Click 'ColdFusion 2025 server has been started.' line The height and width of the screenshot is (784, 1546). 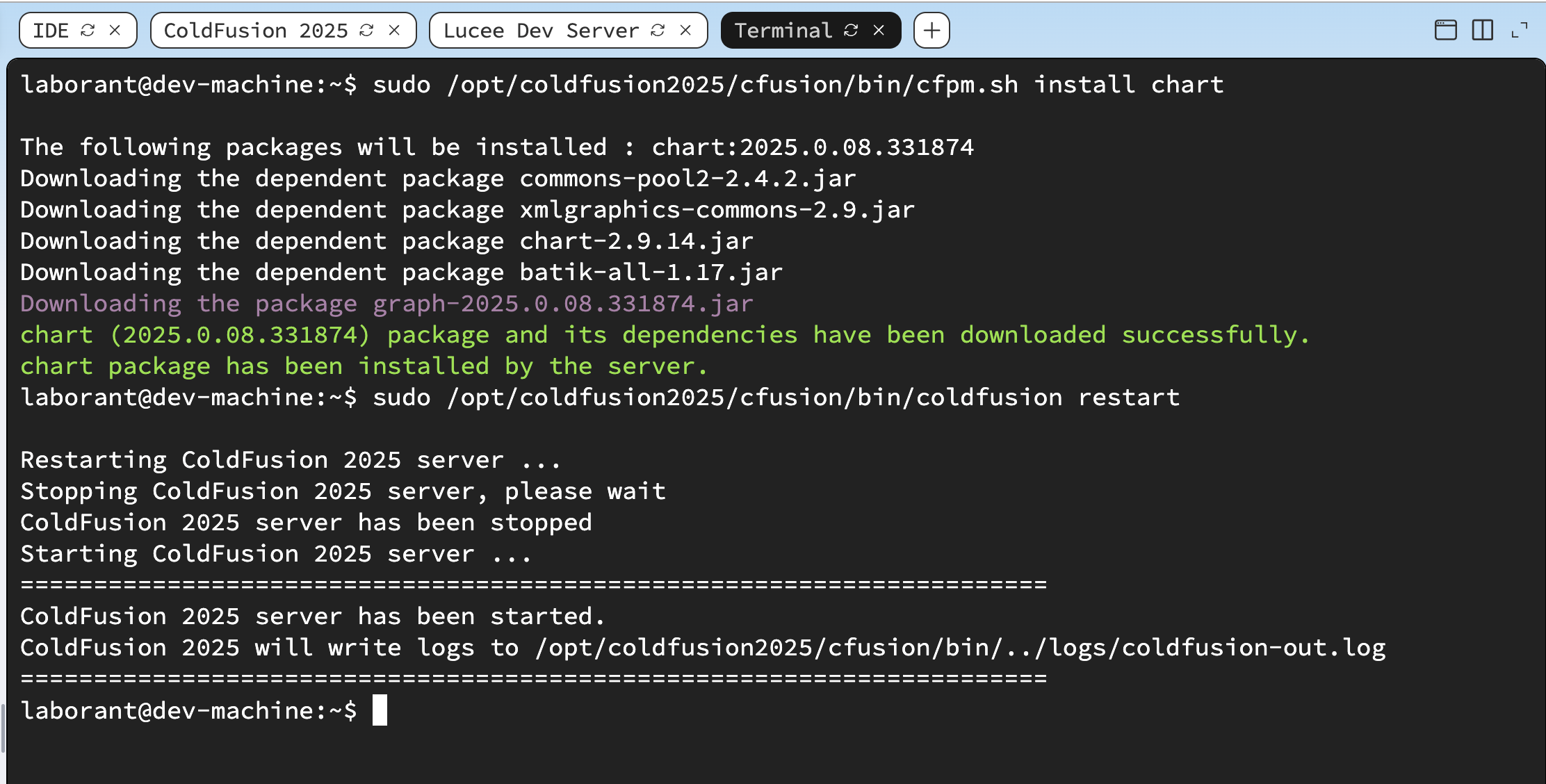coord(313,616)
